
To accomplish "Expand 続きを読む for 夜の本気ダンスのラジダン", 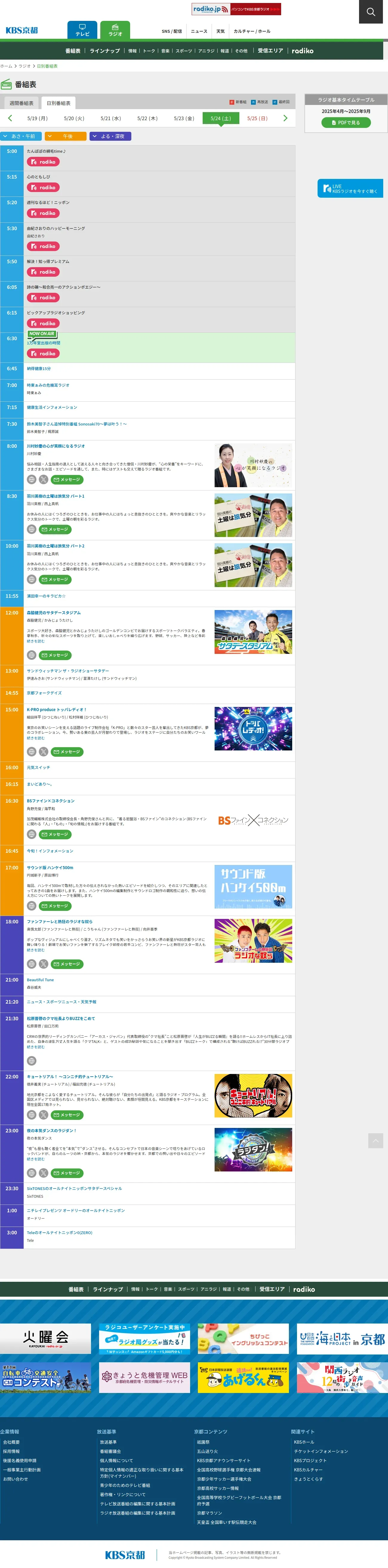I will click(35, 1159).
